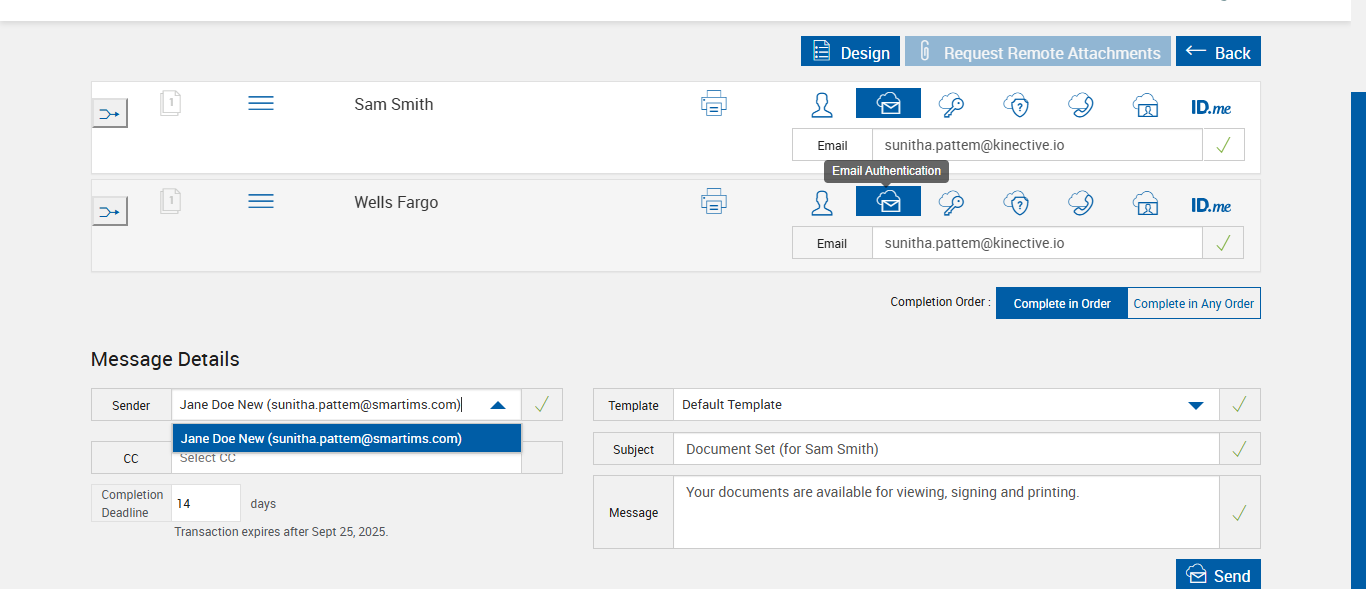The height and width of the screenshot is (589, 1366).
Task: Select password authentication for Sam Smith
Action: [x=951, y=104]
